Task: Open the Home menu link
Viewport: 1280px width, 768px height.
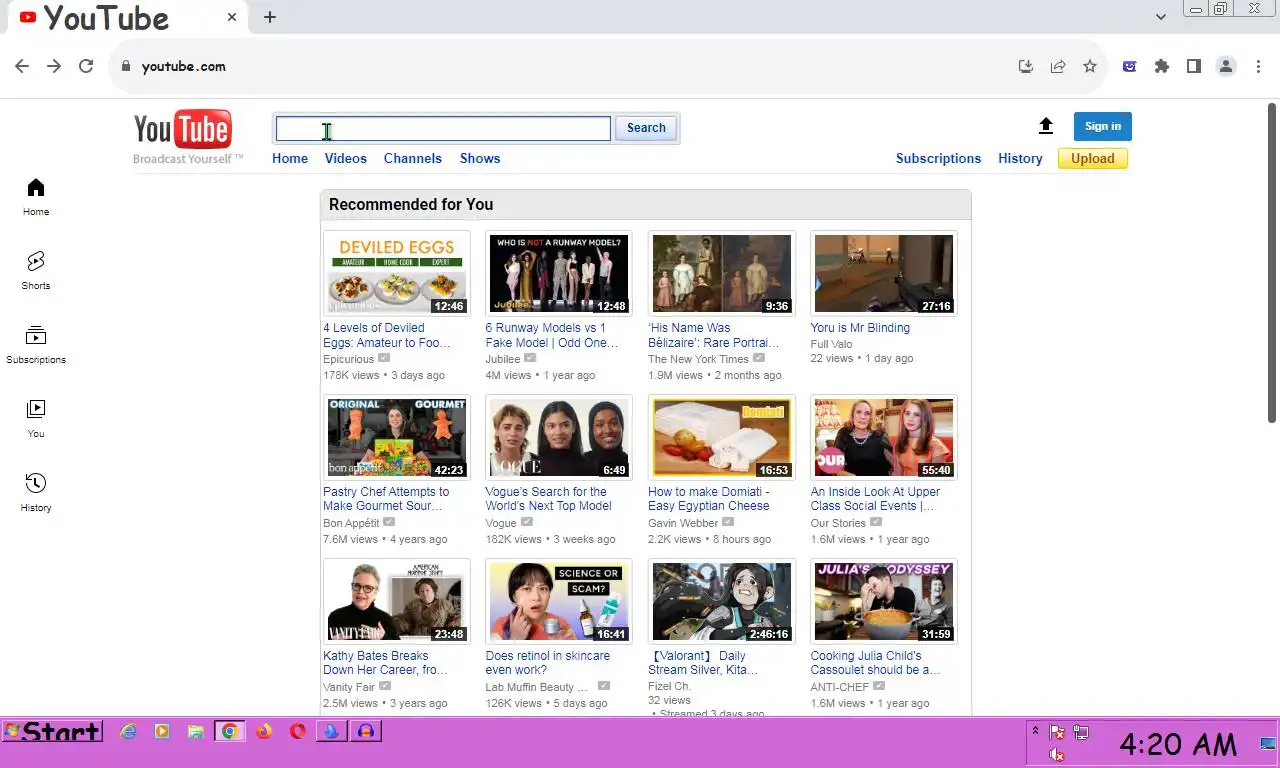Action: point(290,158)
